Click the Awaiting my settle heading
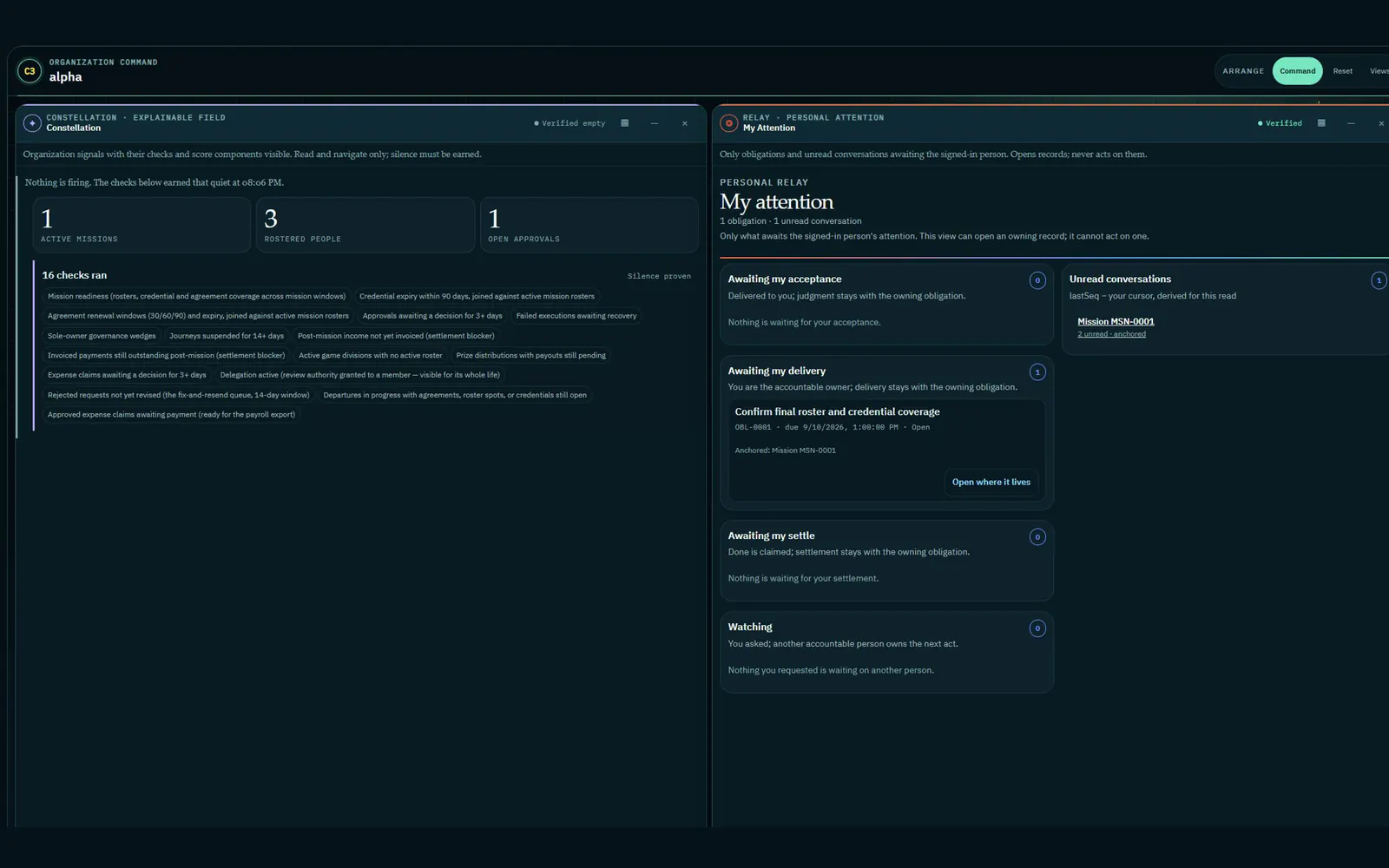 [771, 536]
